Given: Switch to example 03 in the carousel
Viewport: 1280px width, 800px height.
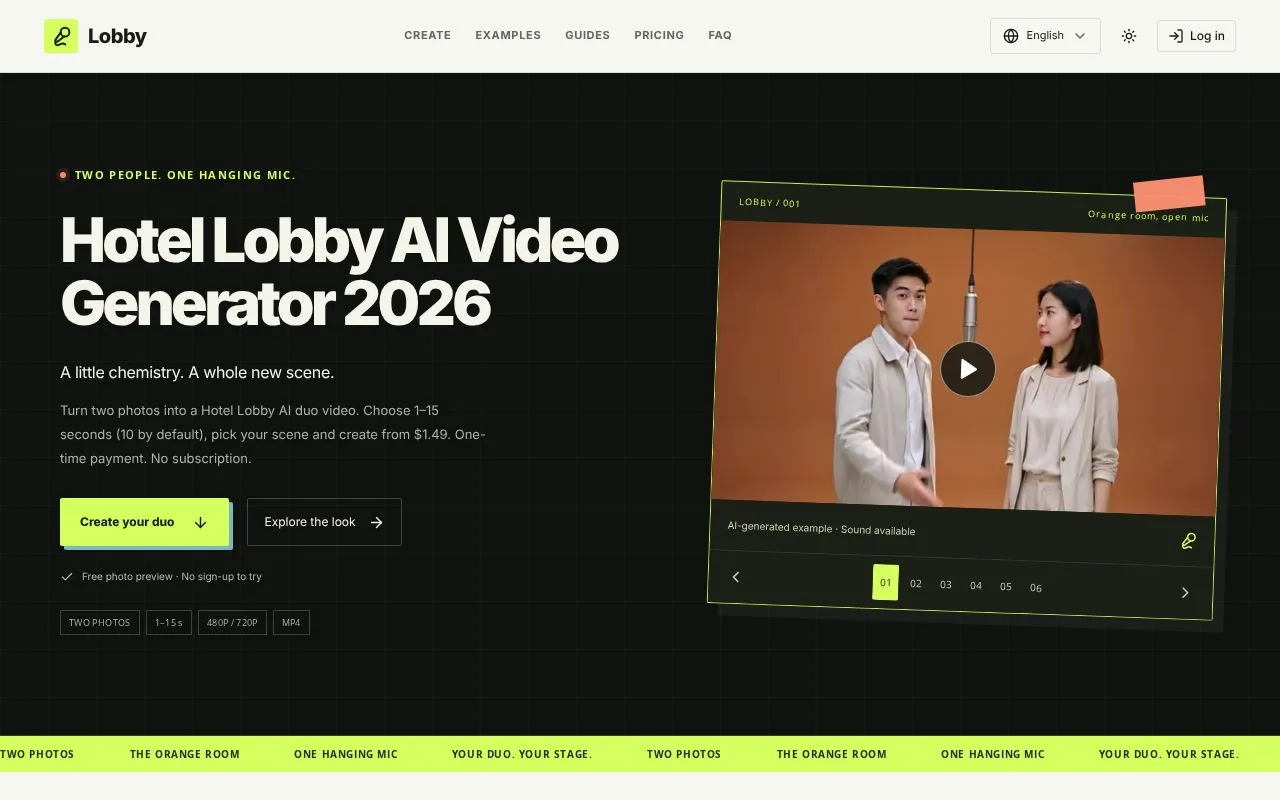Looking at the screenshot, I should [x=946, y=584].
